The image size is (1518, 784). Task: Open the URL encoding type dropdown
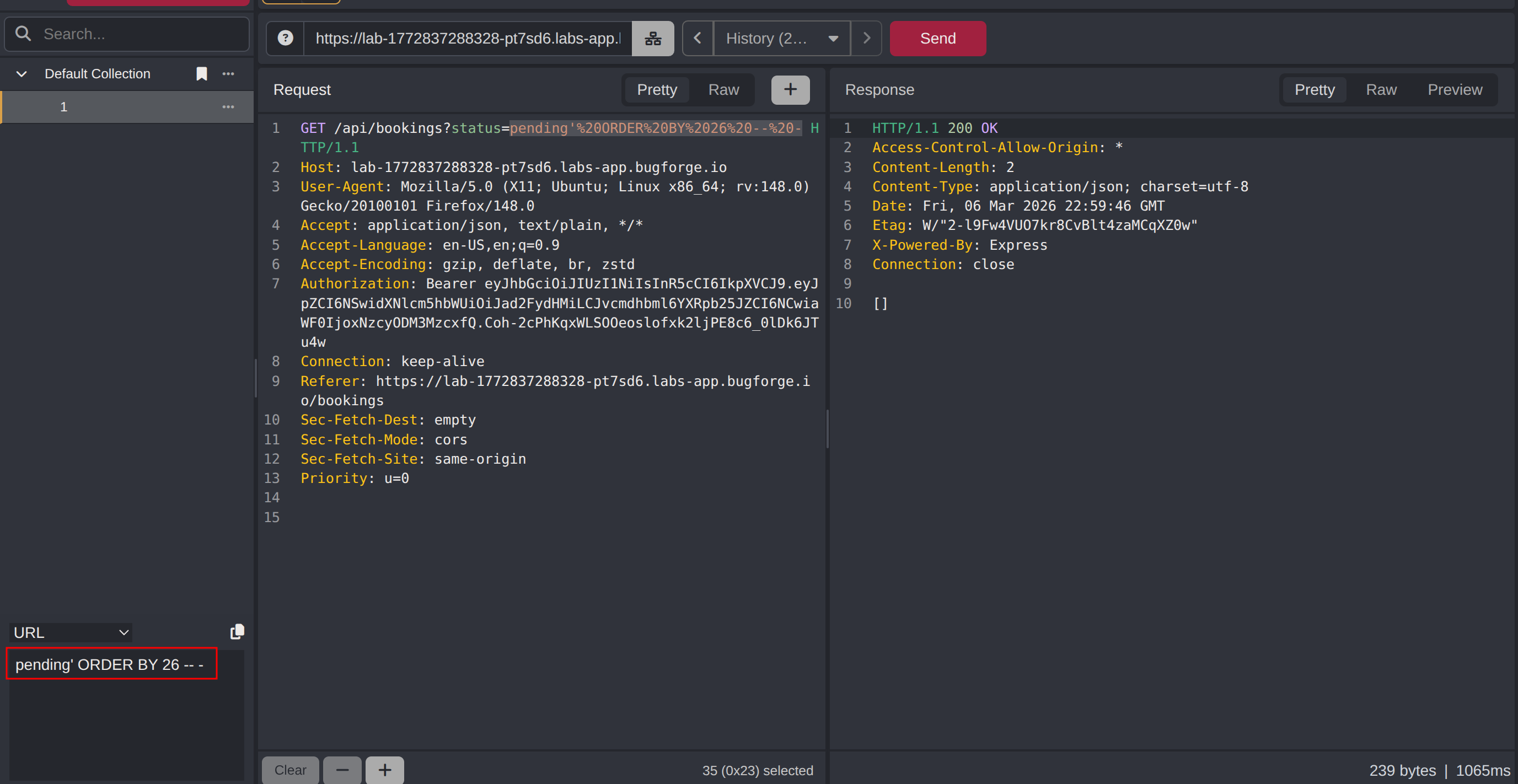71,632
